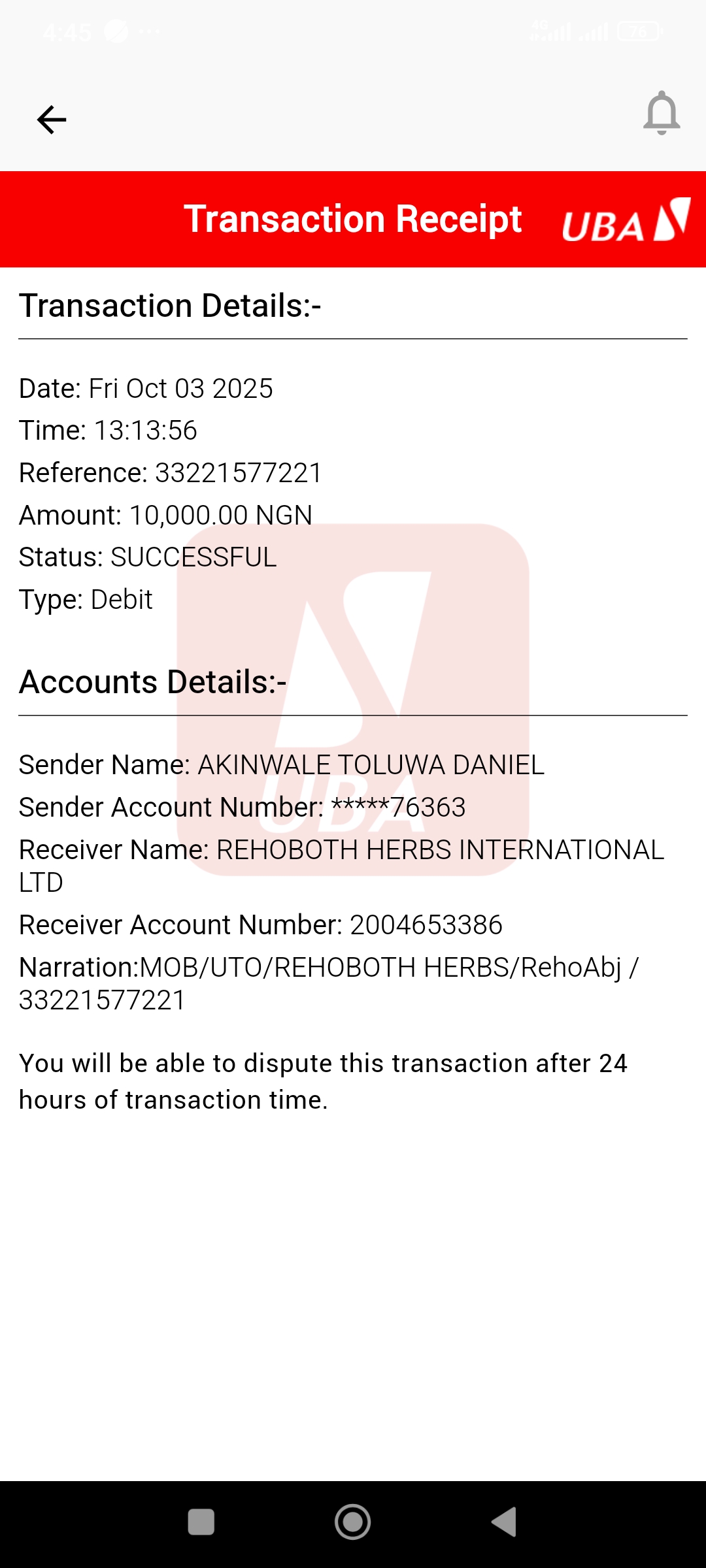Tap the Amount 10,000.00 NGN line

coord(165,515)
